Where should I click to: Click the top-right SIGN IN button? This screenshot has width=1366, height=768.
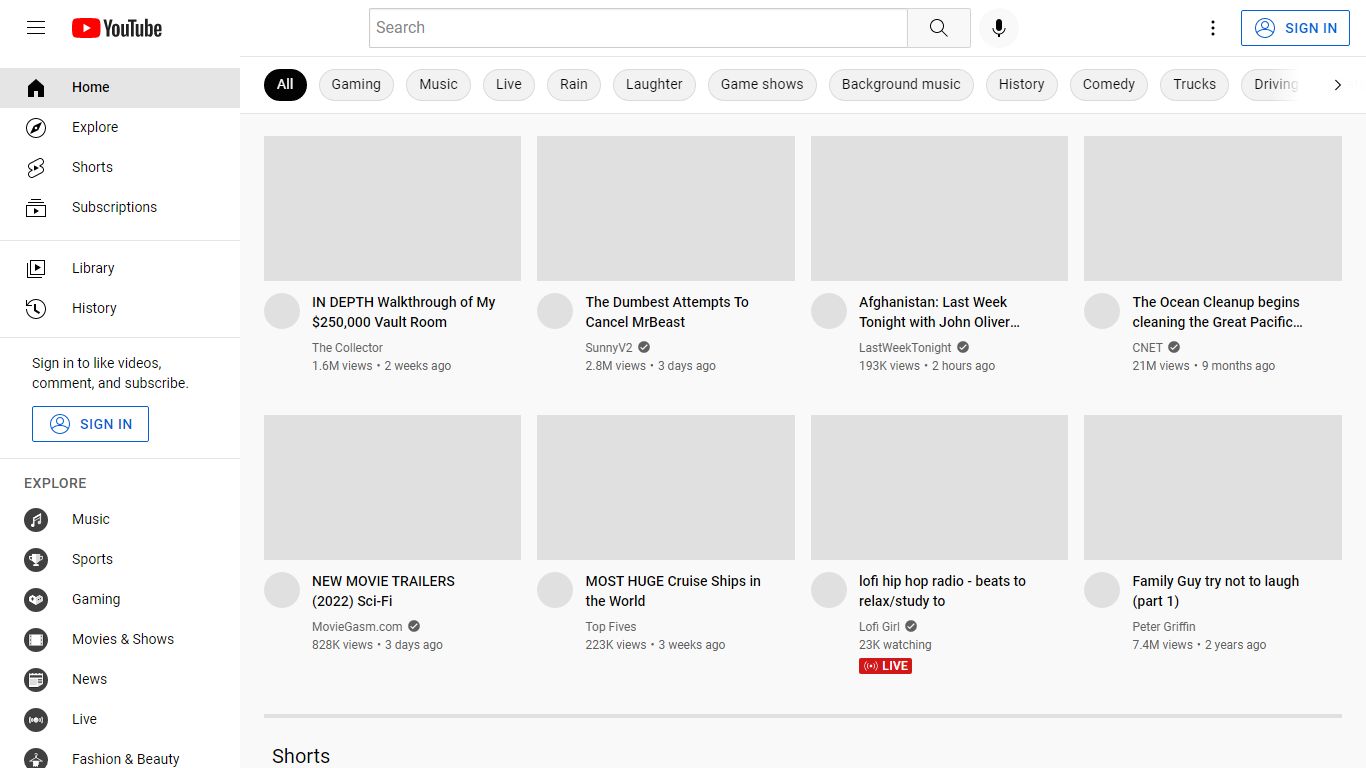coord(1295,28)
